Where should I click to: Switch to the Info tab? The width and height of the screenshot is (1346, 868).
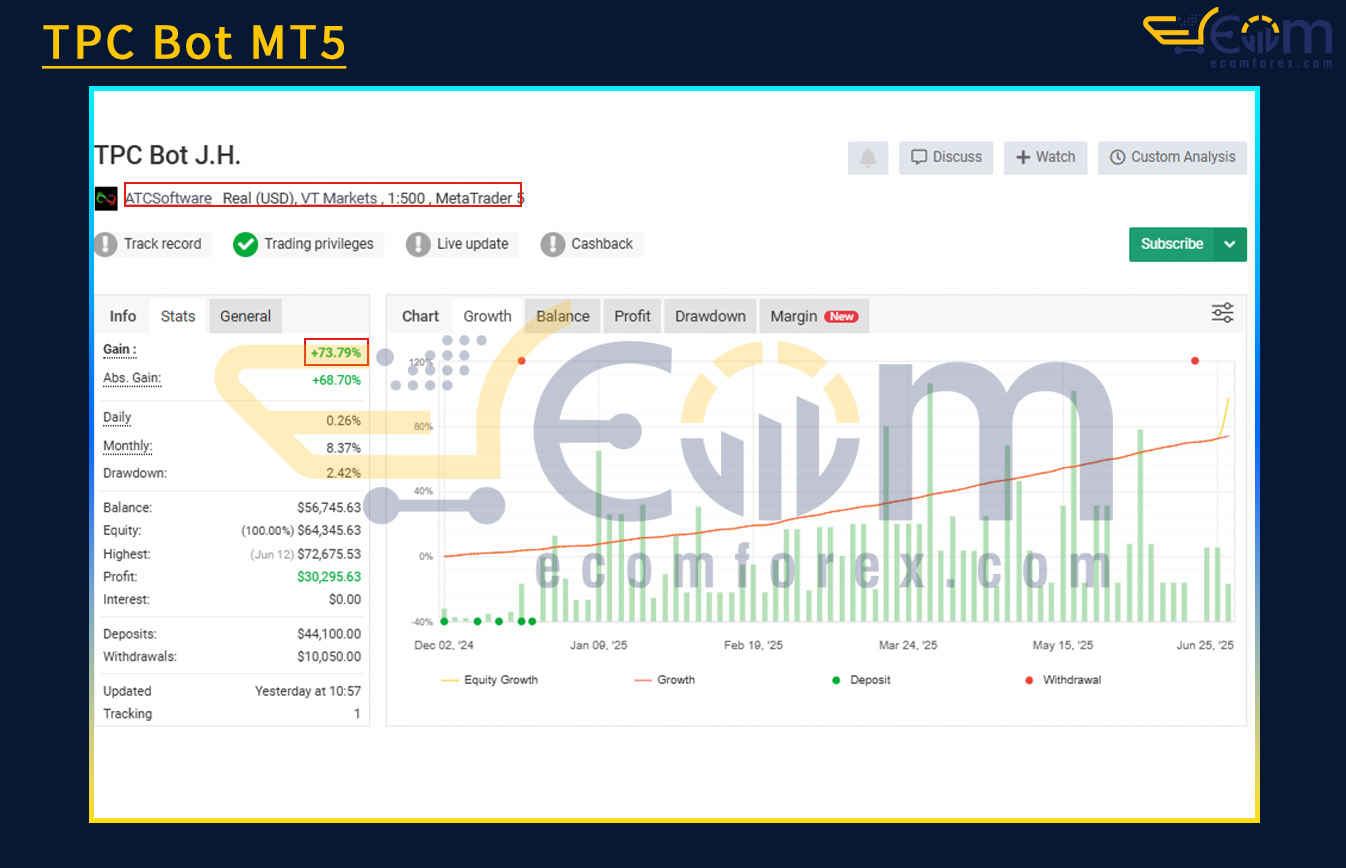click(x=123, y=316)
